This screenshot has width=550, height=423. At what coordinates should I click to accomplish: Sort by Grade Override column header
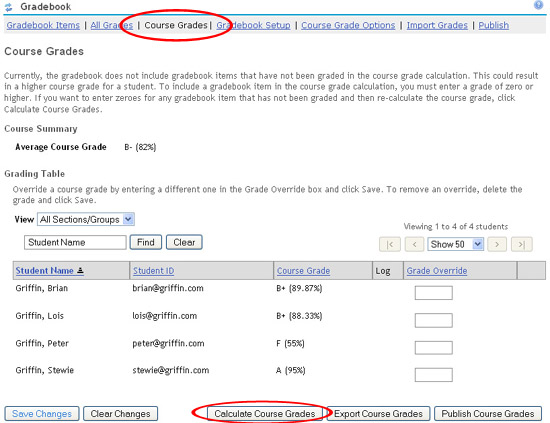coord(437,271)
